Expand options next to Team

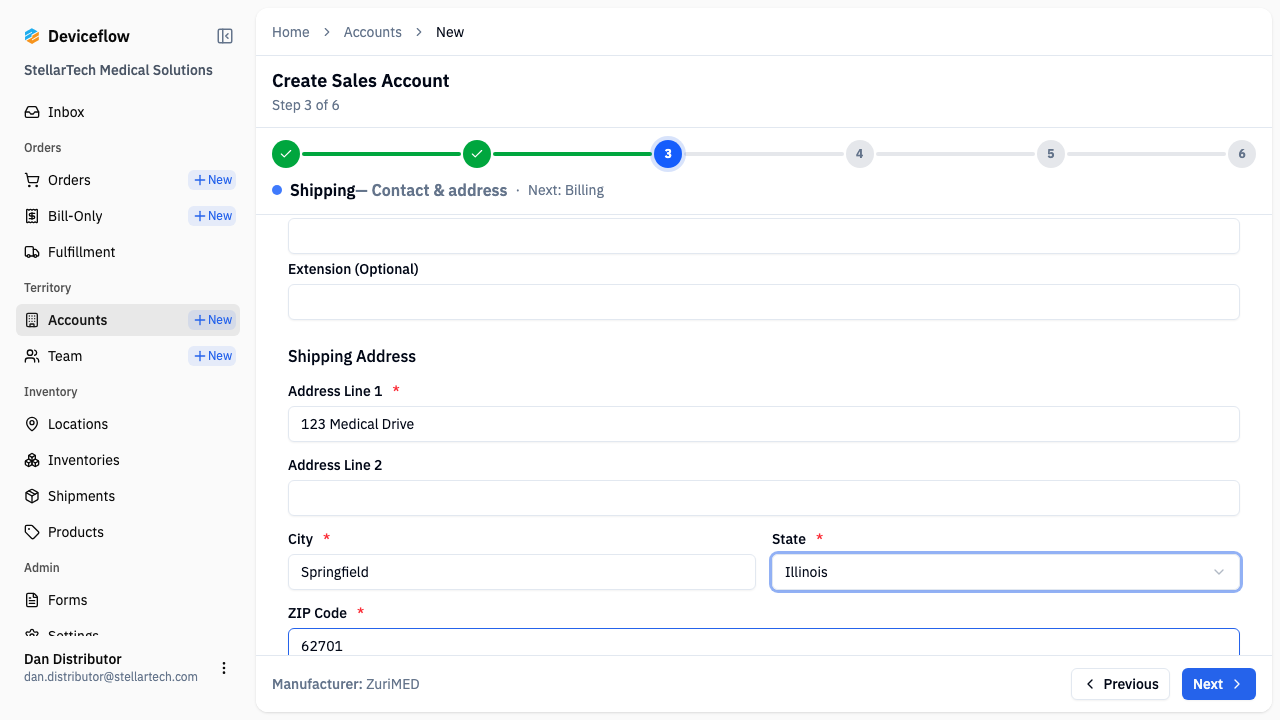pos(211,355)
